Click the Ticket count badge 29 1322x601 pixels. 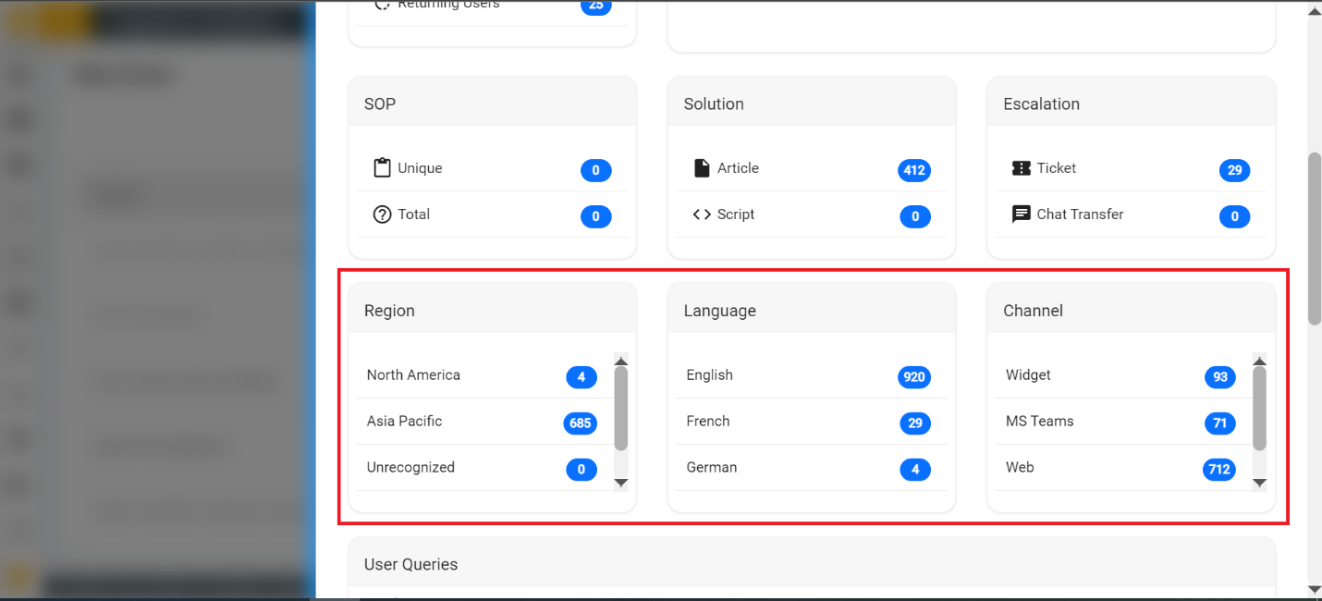(x=1234, y=170)
